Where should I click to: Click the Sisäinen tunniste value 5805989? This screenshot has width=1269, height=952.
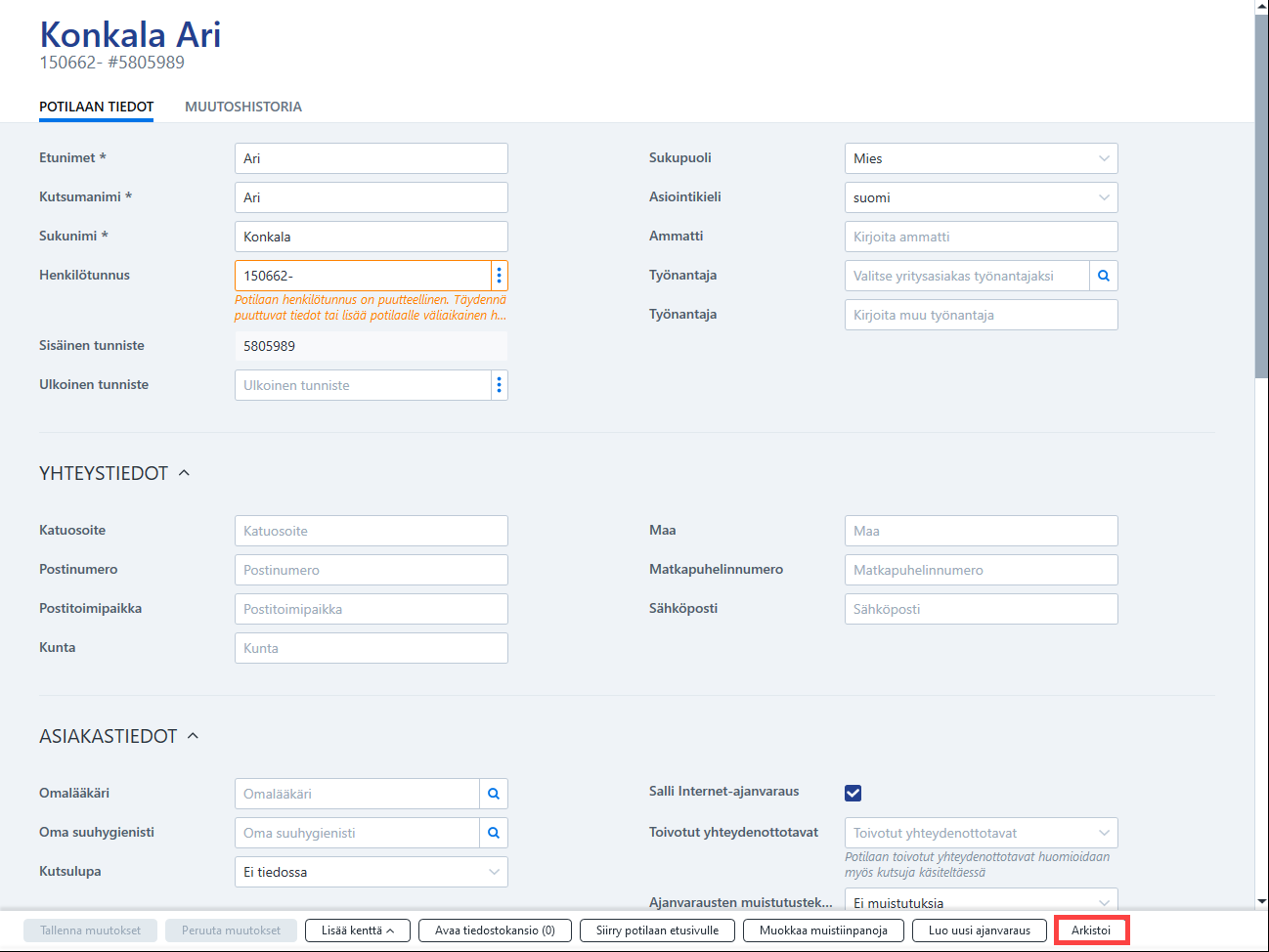point(372,346)
